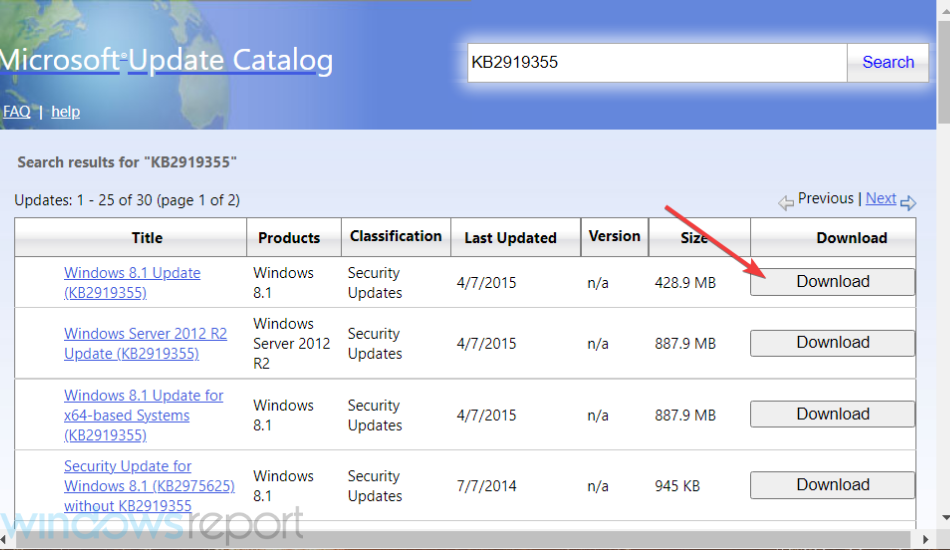The width and height of the screenshot is (950, 550).
Task: Click the vertical scrollbar down arrow
Action: (945, 518)
